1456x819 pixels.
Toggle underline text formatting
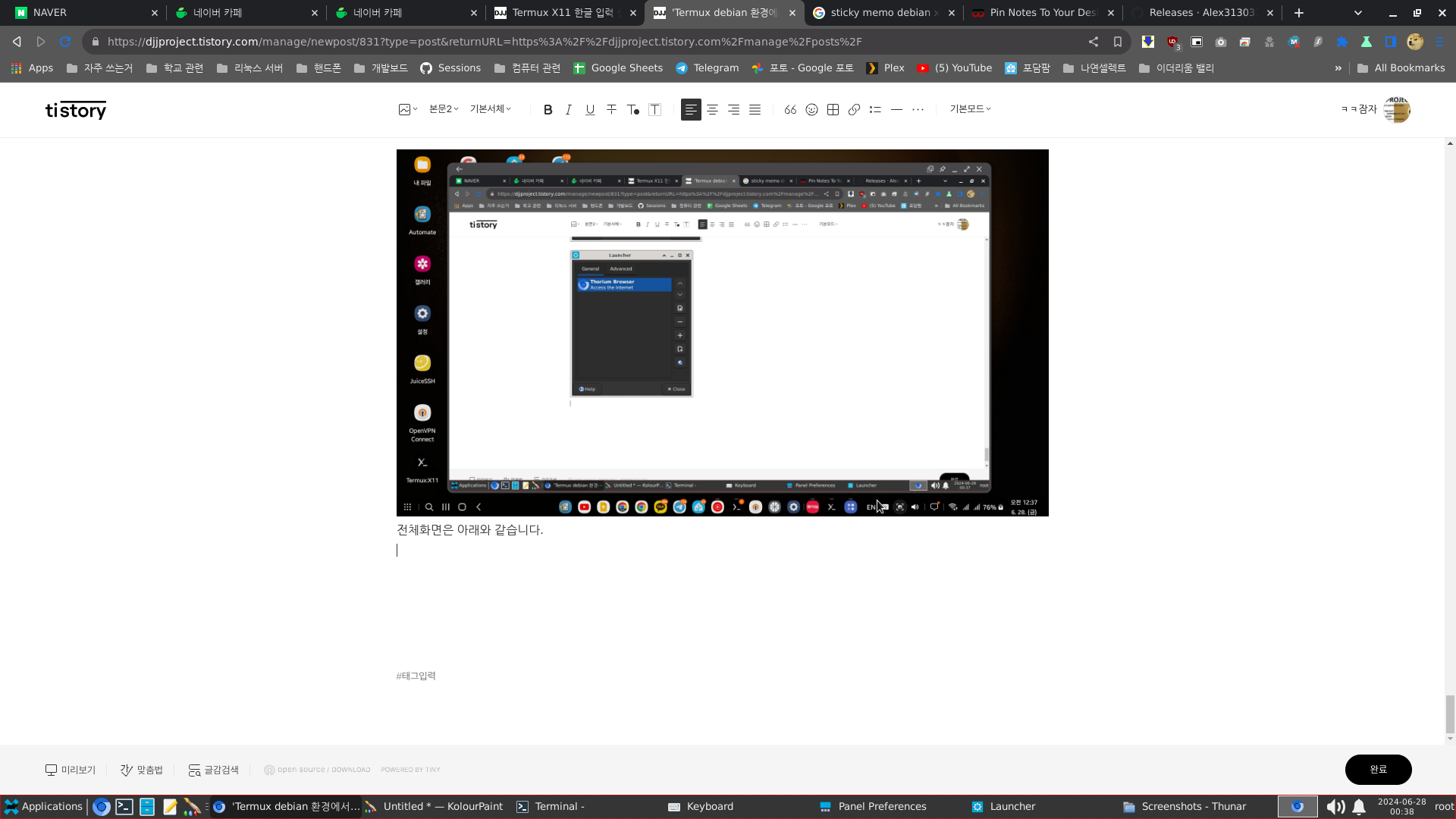pos(590,110)
